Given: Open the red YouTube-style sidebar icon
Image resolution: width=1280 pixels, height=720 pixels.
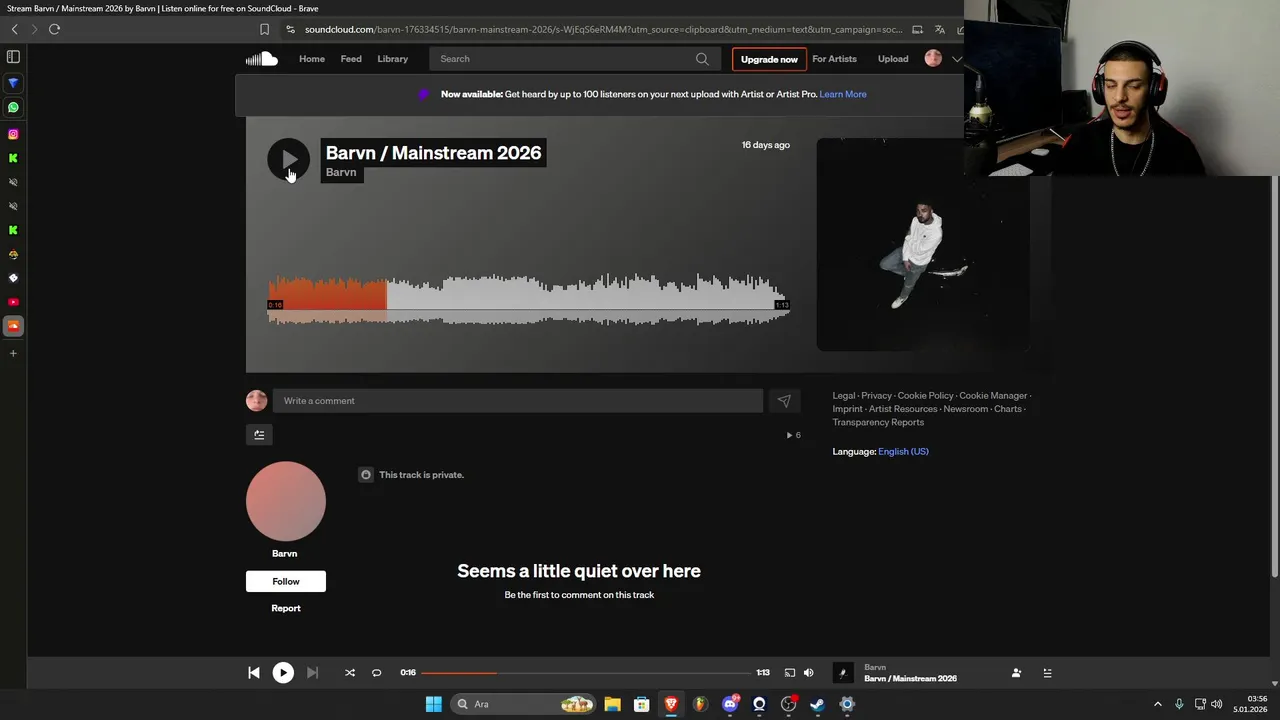Looking at the screenshot, I should point(13,302).
